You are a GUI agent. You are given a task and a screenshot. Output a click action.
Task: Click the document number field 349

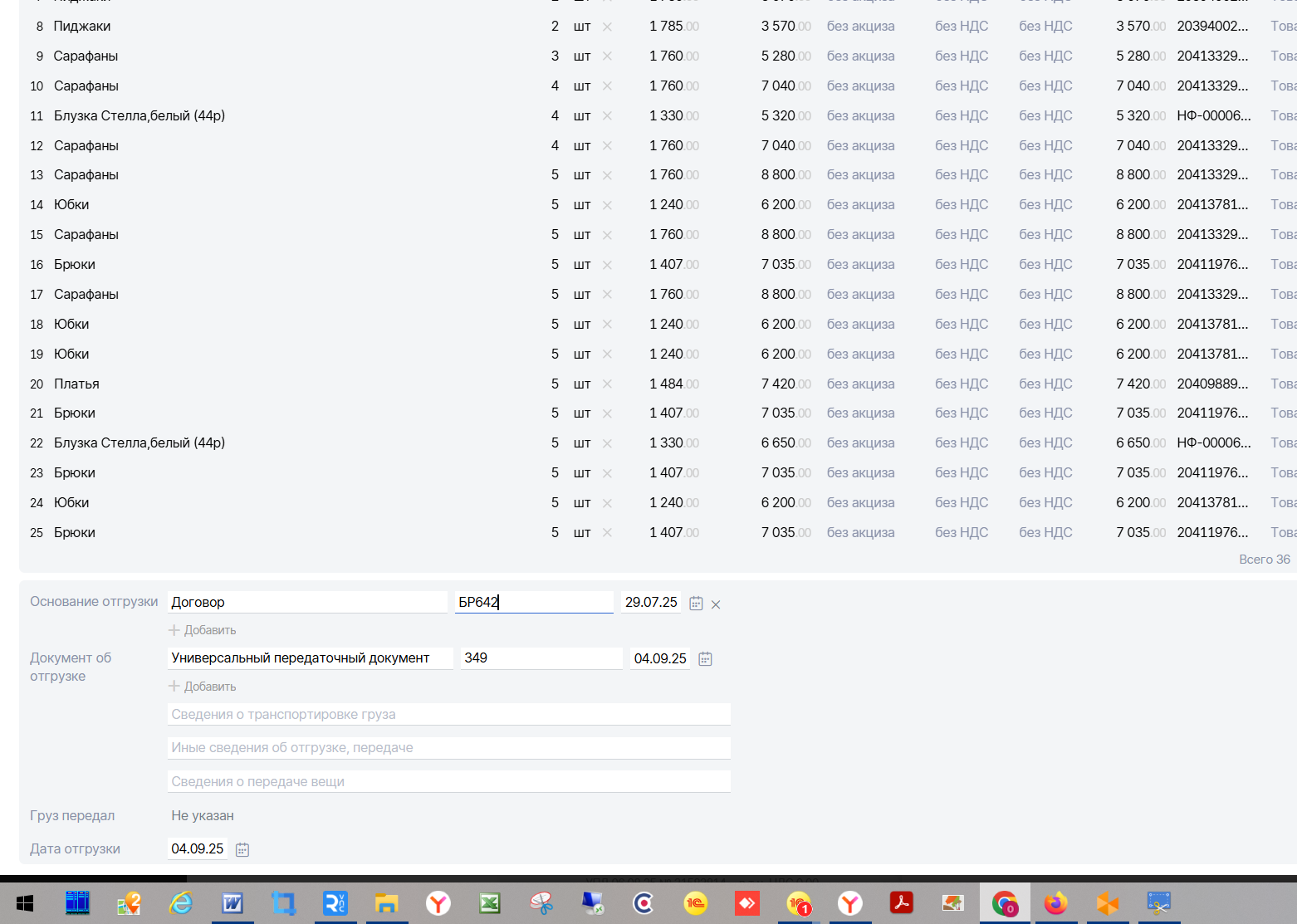click(x=542, y=658)
